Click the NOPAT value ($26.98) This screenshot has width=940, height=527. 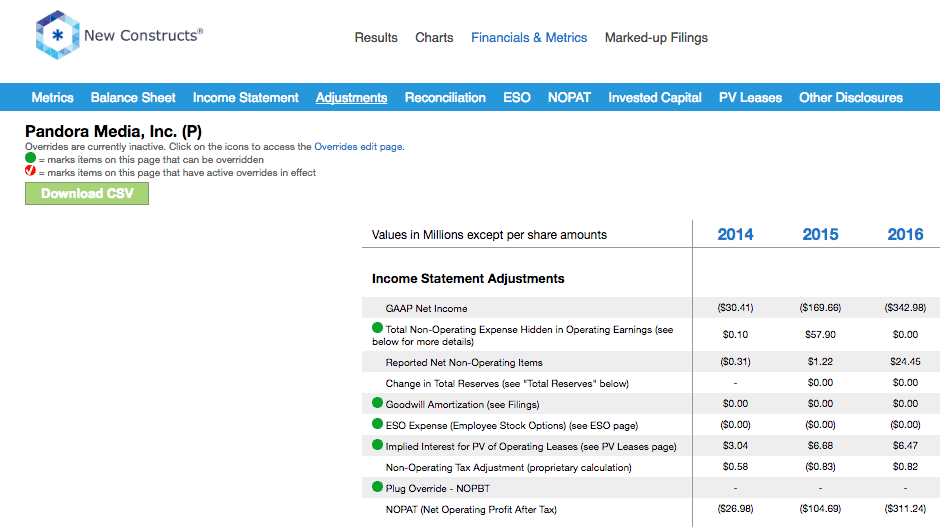pos(735,508)
